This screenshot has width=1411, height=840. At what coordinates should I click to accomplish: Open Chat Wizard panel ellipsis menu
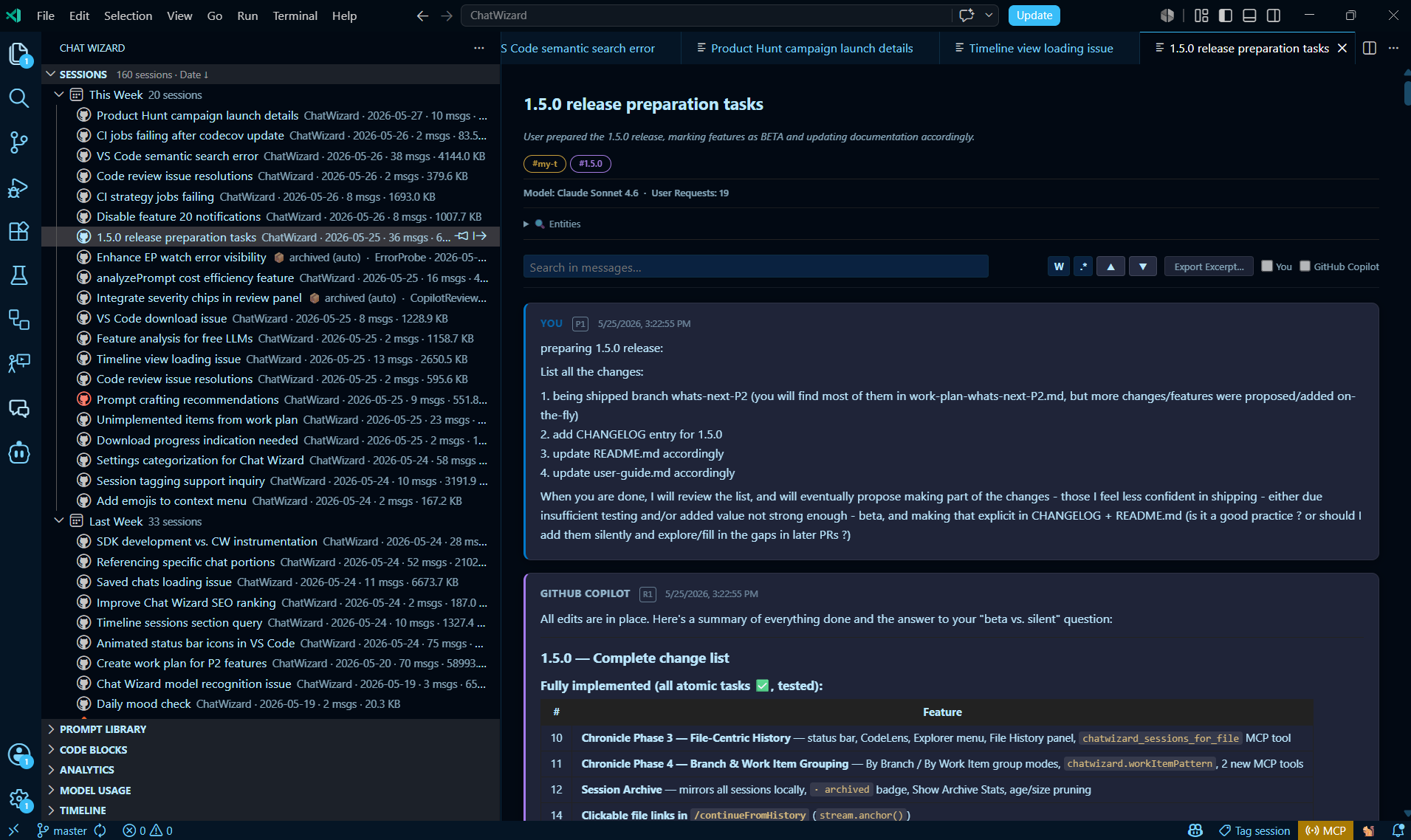click(479, 48)
